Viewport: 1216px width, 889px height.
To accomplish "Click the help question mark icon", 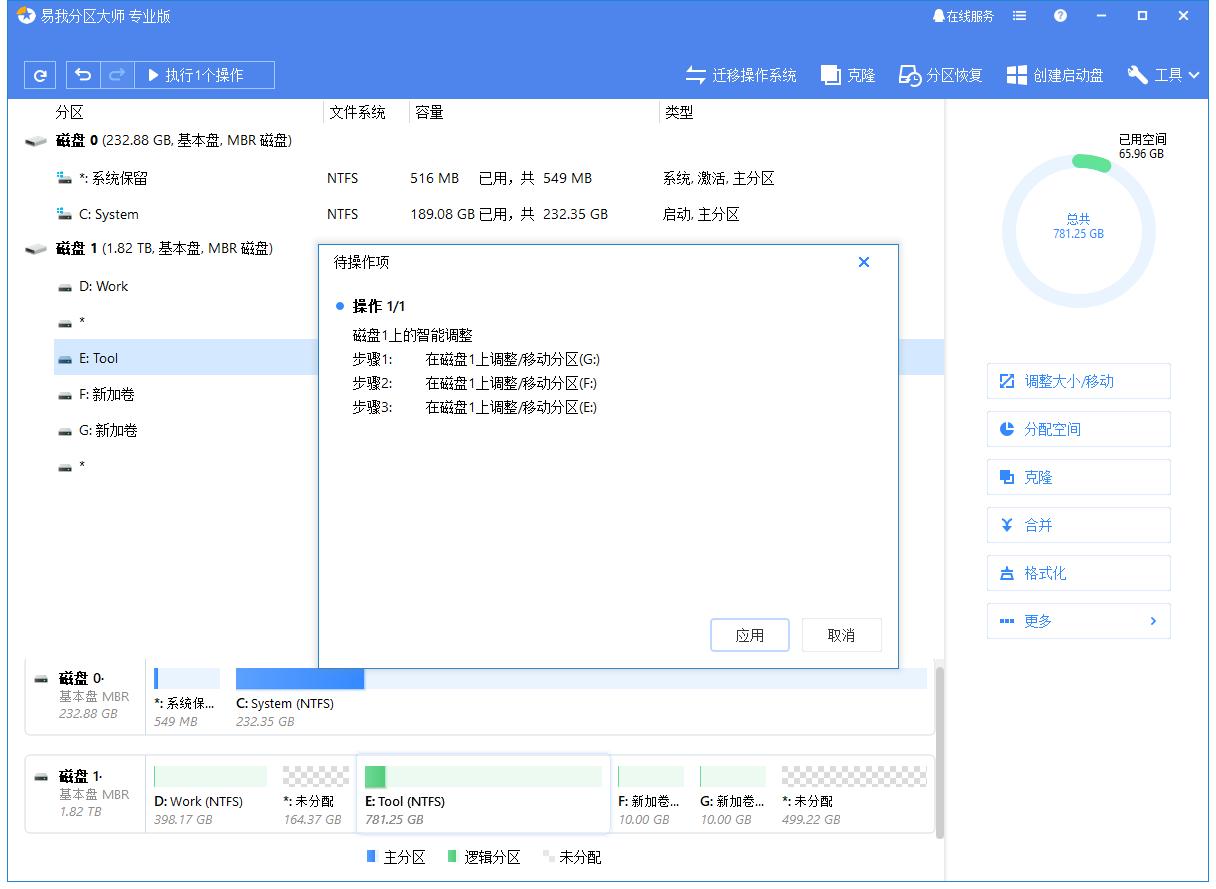I will (x=1060, y=15).
